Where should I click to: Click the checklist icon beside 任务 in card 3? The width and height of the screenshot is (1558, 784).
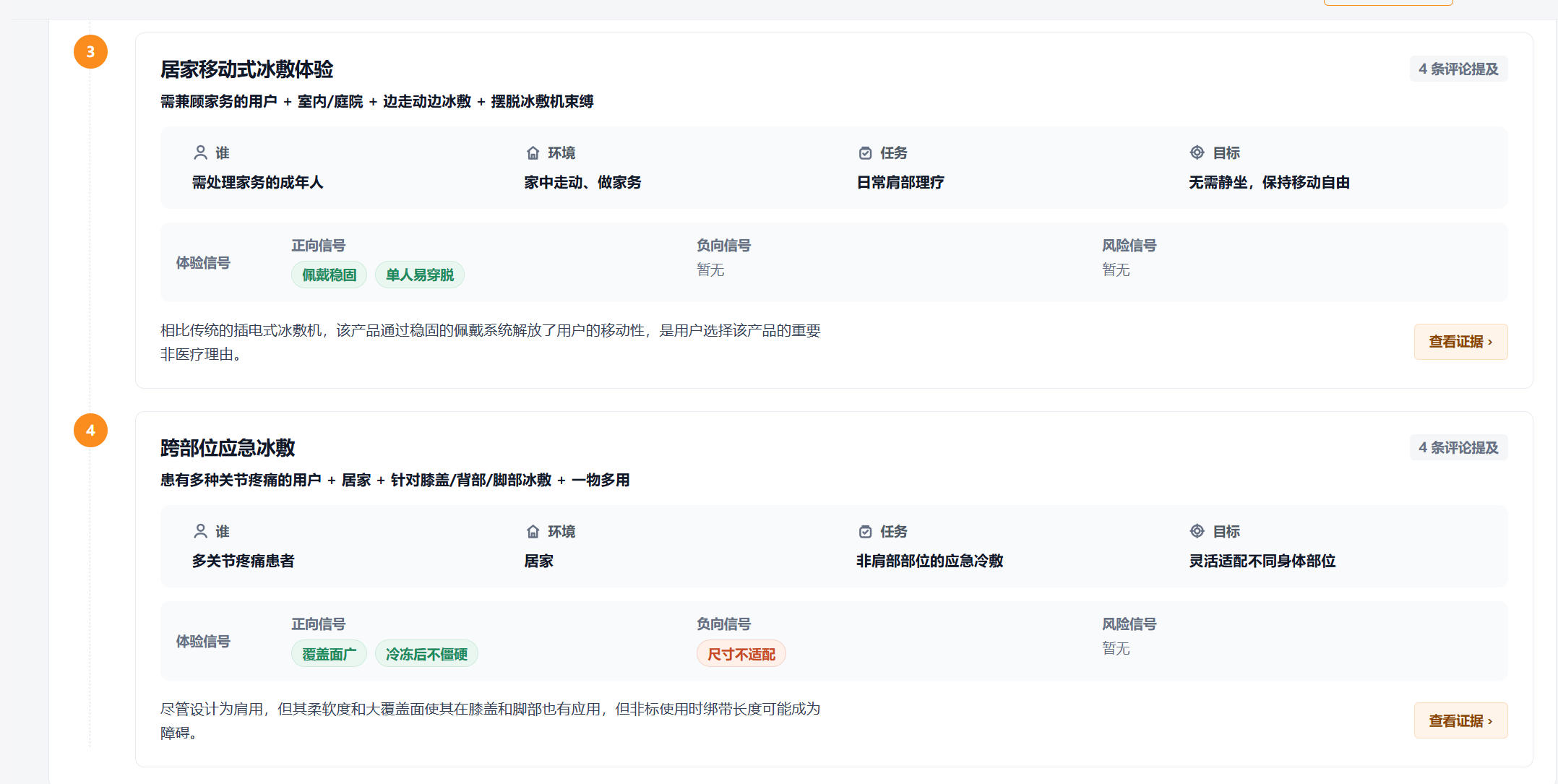865,152
